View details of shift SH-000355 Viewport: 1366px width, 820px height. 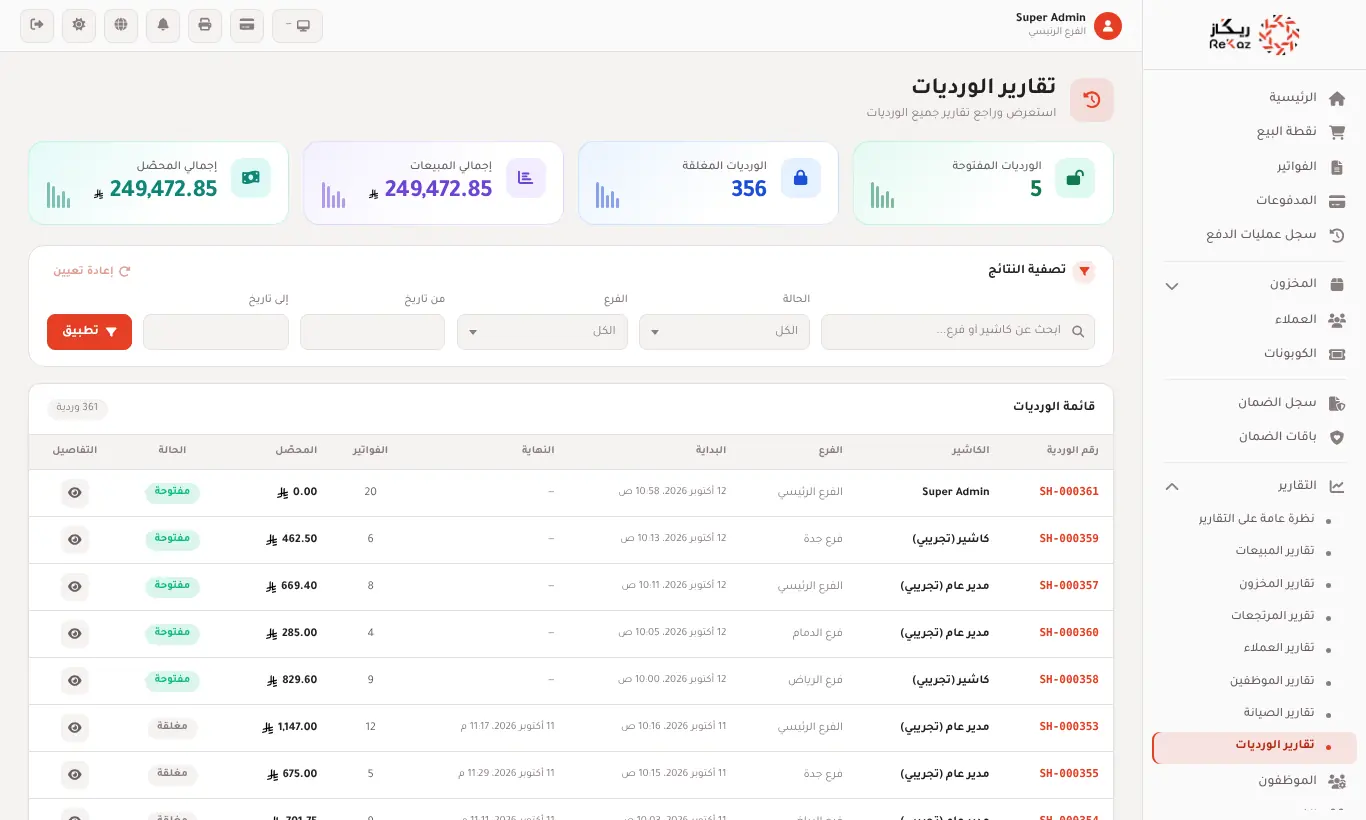tap(75, 775)
